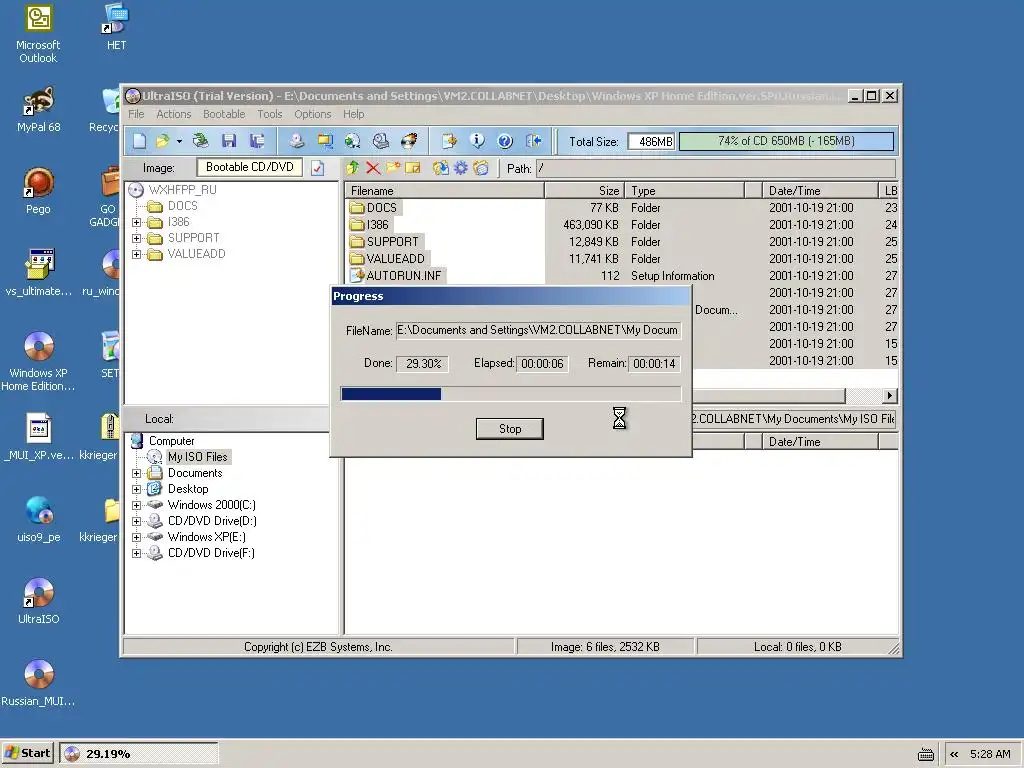Expand the CD/DVD Drive(D:) node
This screenshot has height=768, width=1024.
pos(136,521)
